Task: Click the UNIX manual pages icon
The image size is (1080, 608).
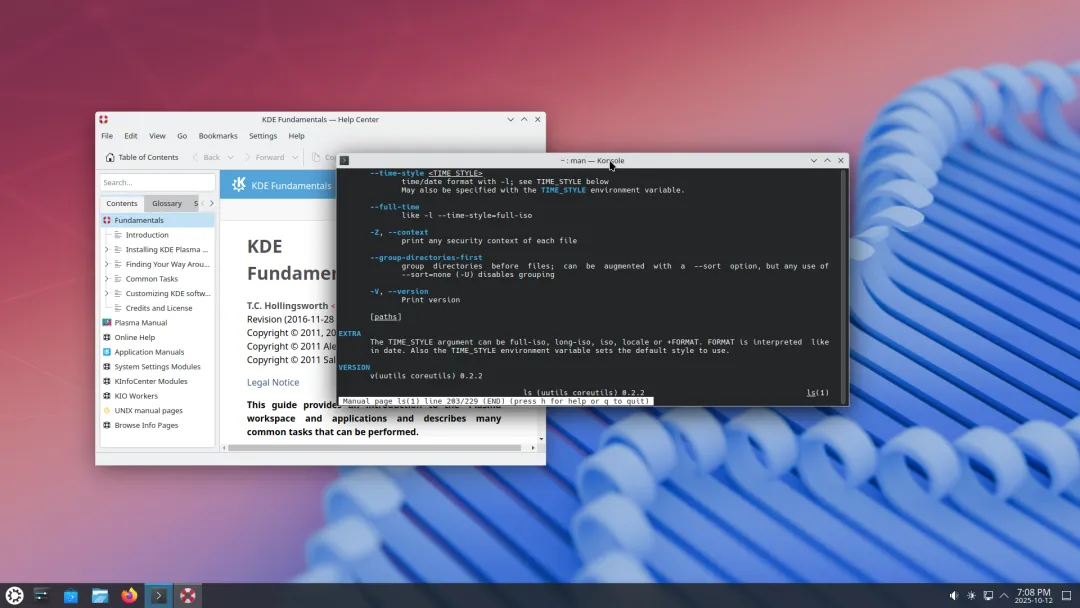Action: click(107, 410)
